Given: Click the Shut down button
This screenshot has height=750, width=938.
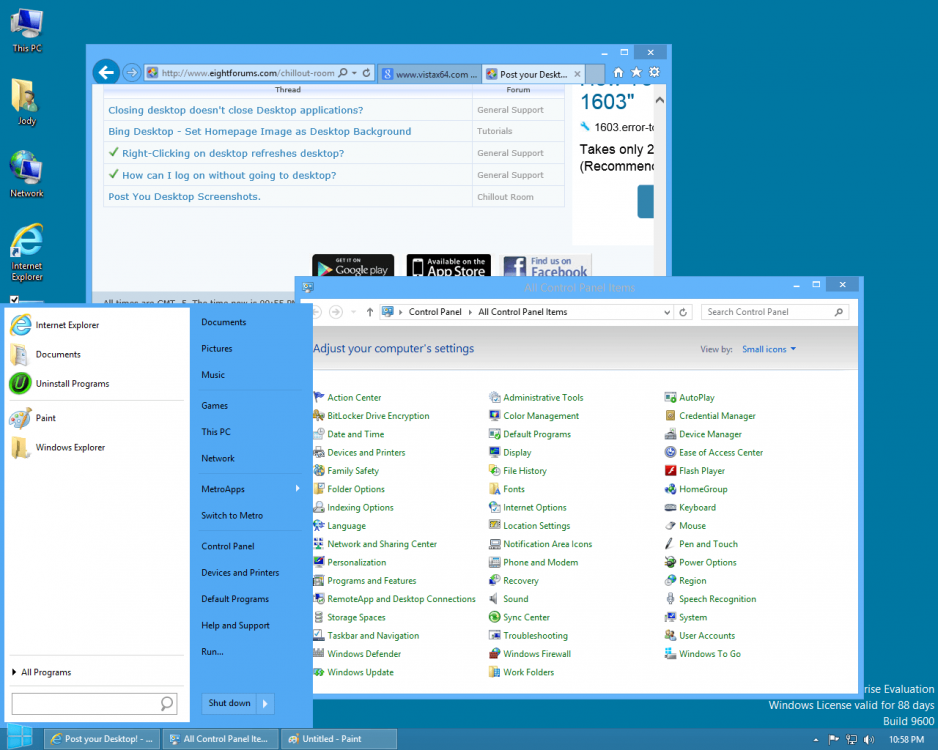Looking at the screenshot, I should pos(229,704).
